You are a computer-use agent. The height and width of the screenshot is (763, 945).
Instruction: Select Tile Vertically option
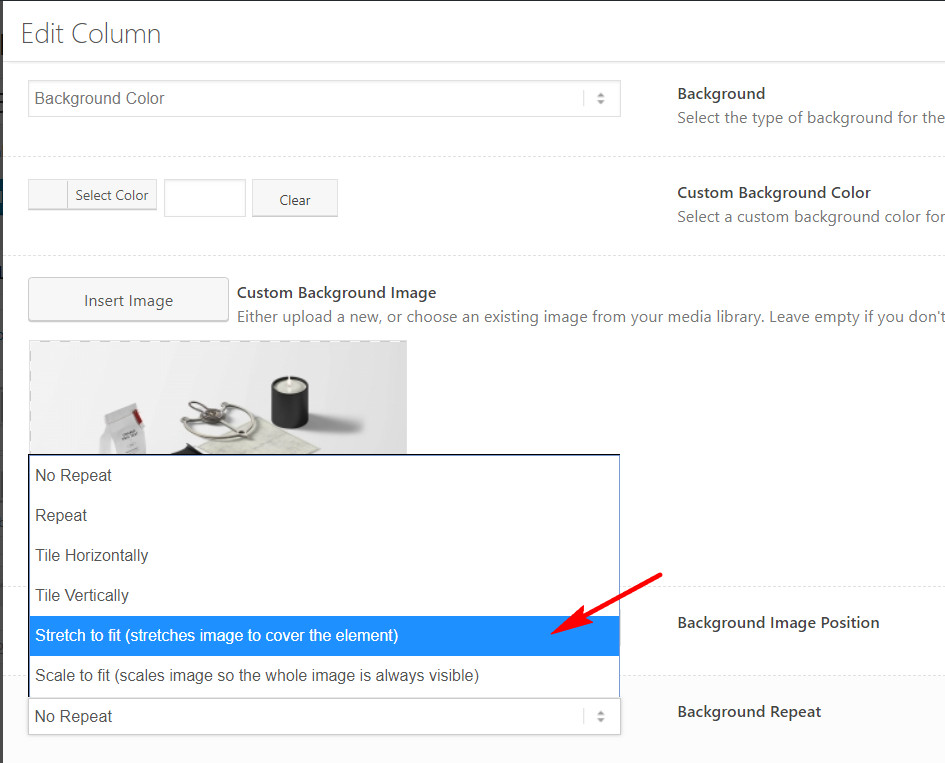point(324,595)
